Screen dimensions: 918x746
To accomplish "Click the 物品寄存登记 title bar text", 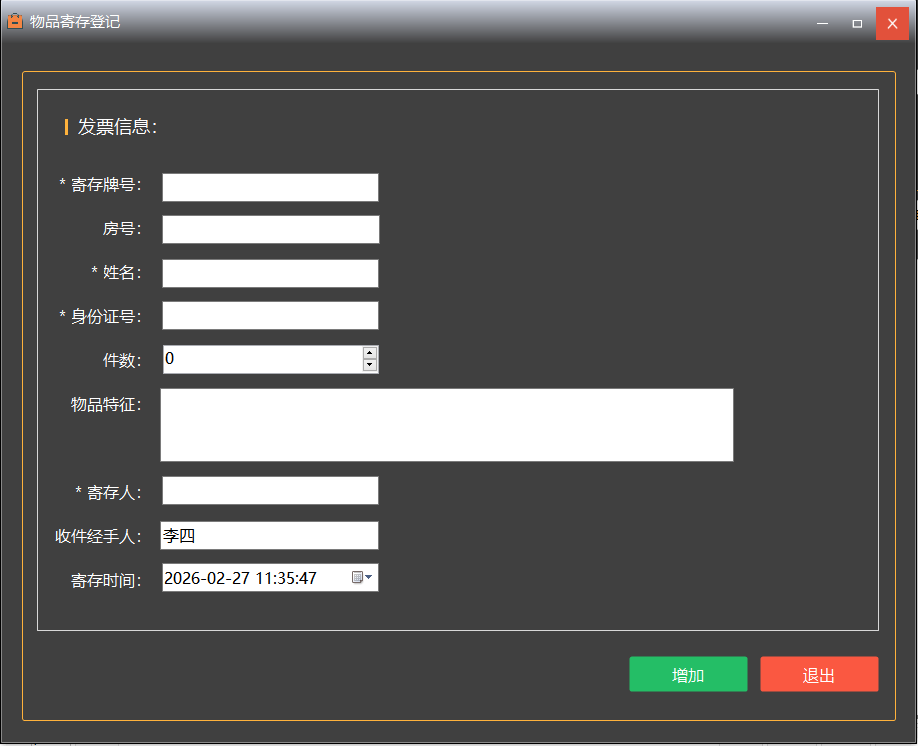I will pyautogui.click(x=75, y=21).
